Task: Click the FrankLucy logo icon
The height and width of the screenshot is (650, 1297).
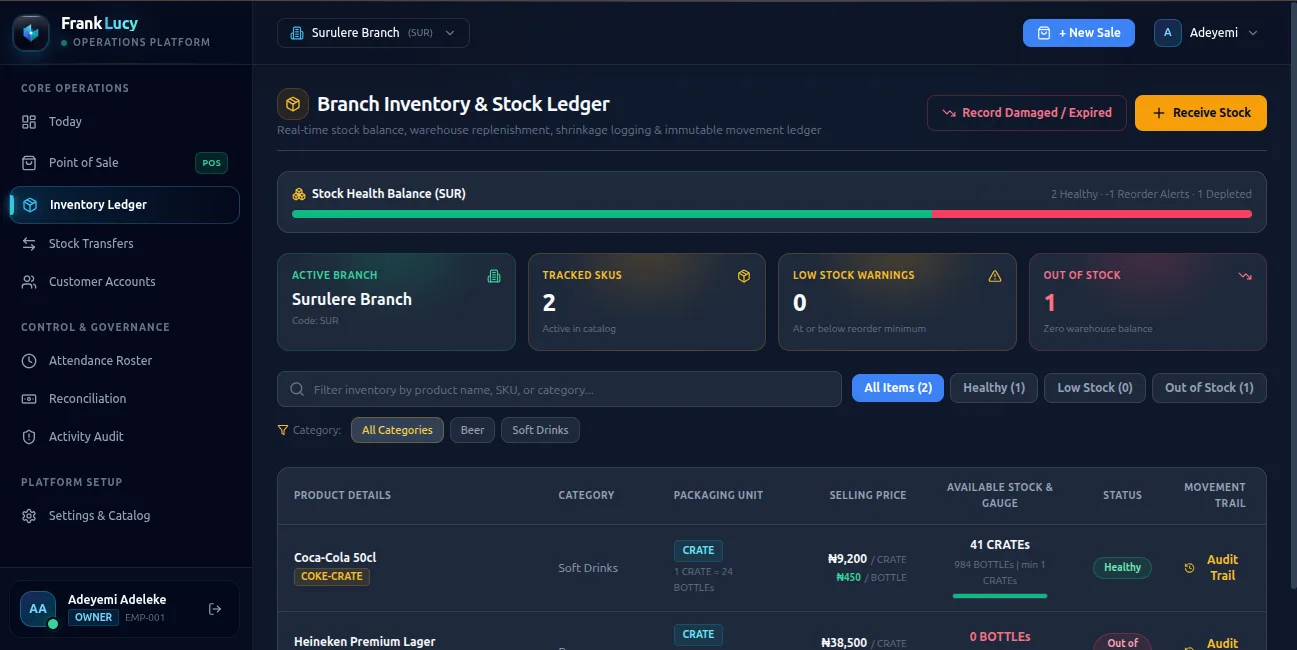Action: coord(30,33)
